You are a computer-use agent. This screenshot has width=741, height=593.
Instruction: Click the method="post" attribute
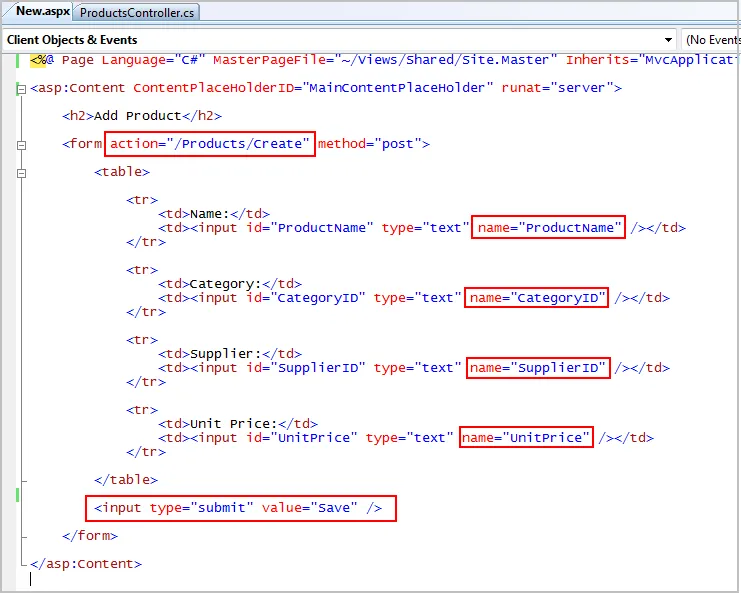369,144
